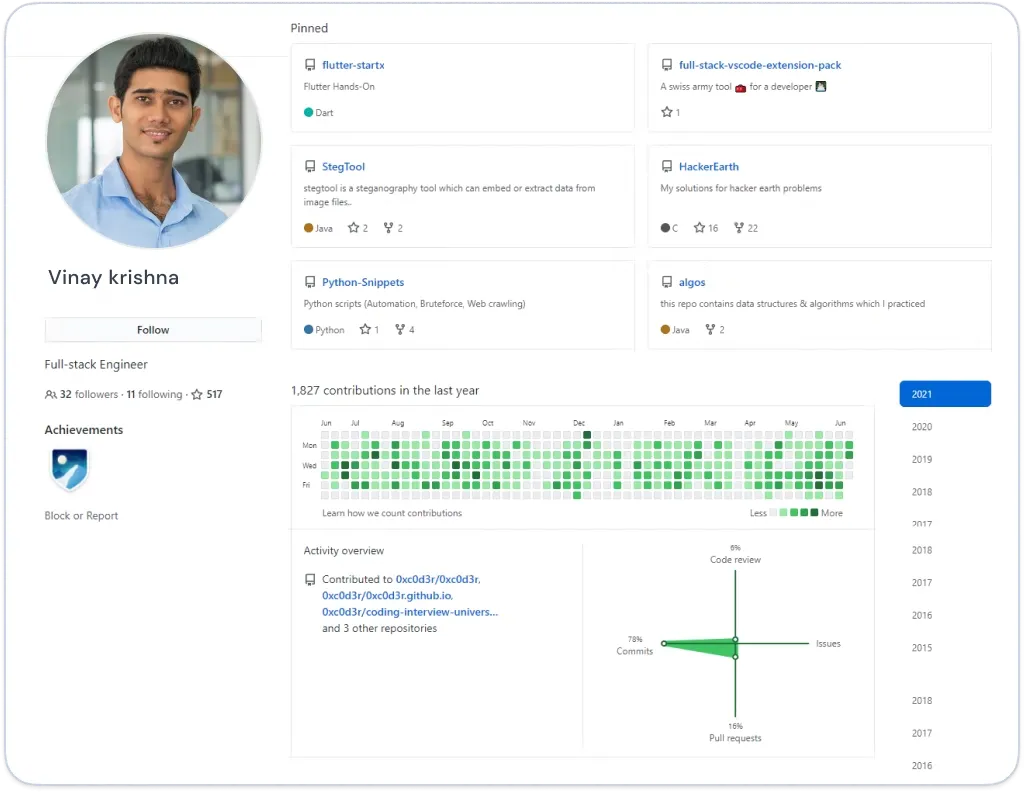Open 0xc0d3r/coding-interview-univers... repository link
The image size is (1024, 792).
pyautogui.click(x=409, y=612)
